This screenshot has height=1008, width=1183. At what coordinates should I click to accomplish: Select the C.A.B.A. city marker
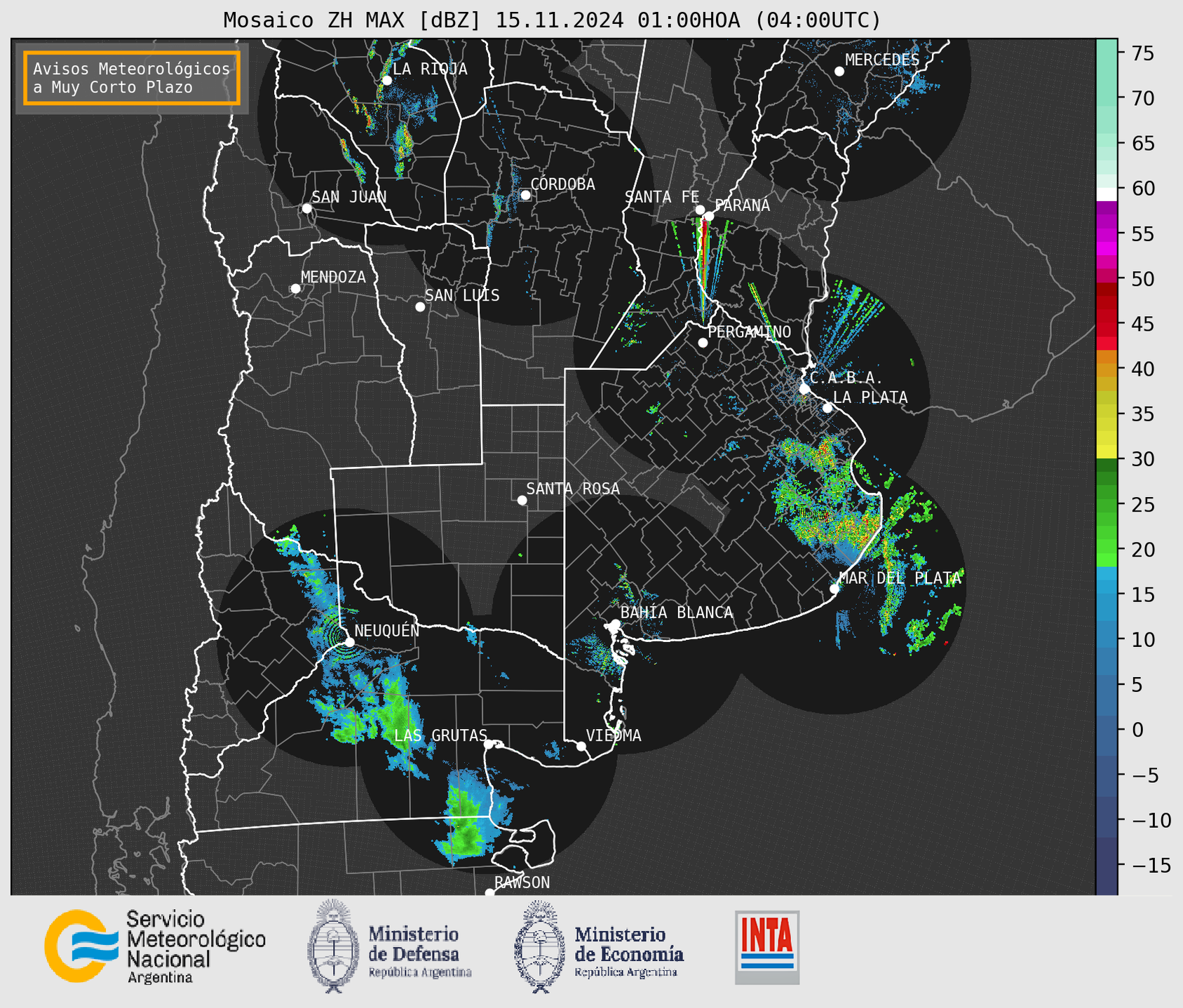click(804, 389)
